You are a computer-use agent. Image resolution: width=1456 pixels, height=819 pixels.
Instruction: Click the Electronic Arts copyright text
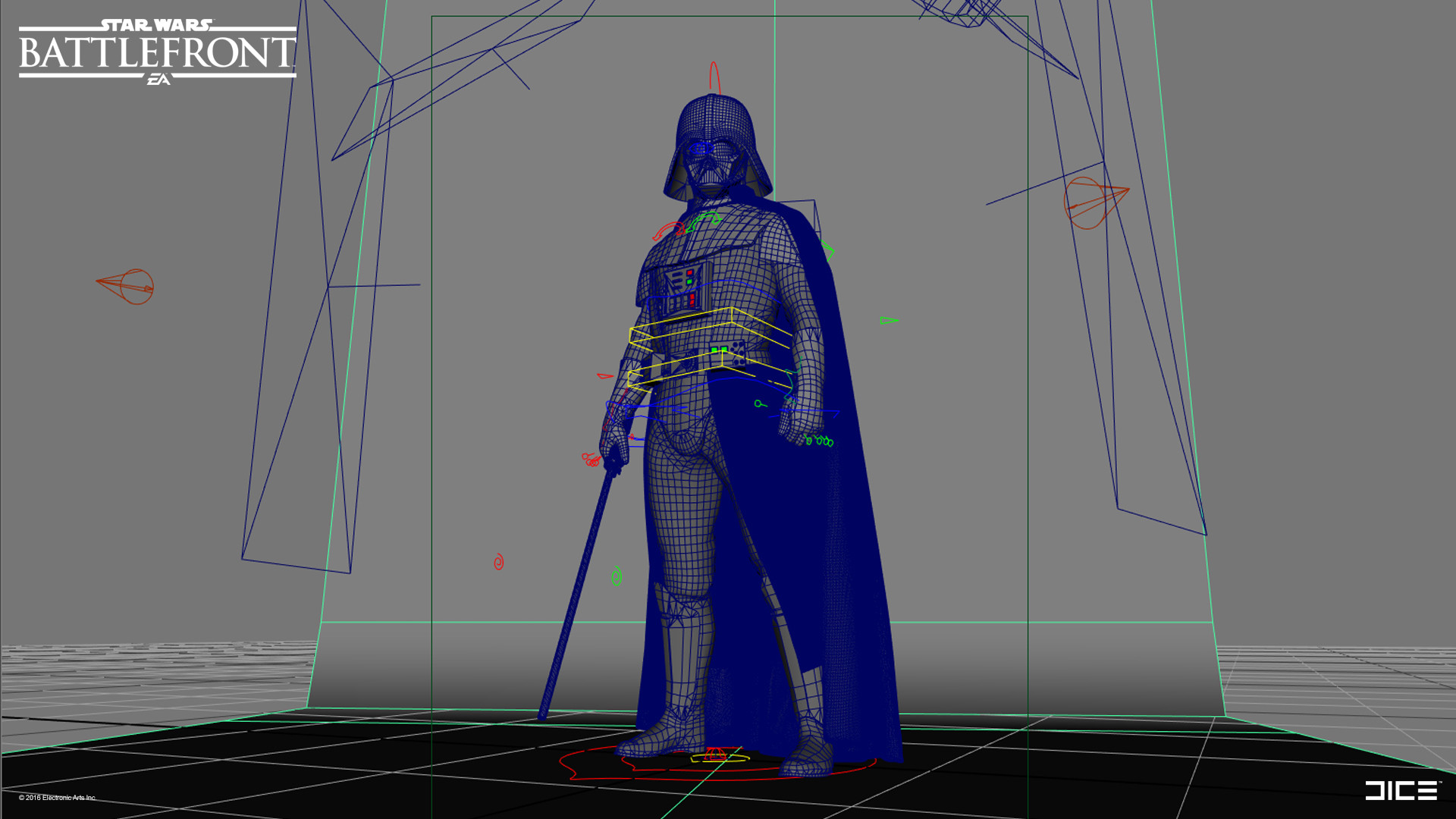[57, 799]
